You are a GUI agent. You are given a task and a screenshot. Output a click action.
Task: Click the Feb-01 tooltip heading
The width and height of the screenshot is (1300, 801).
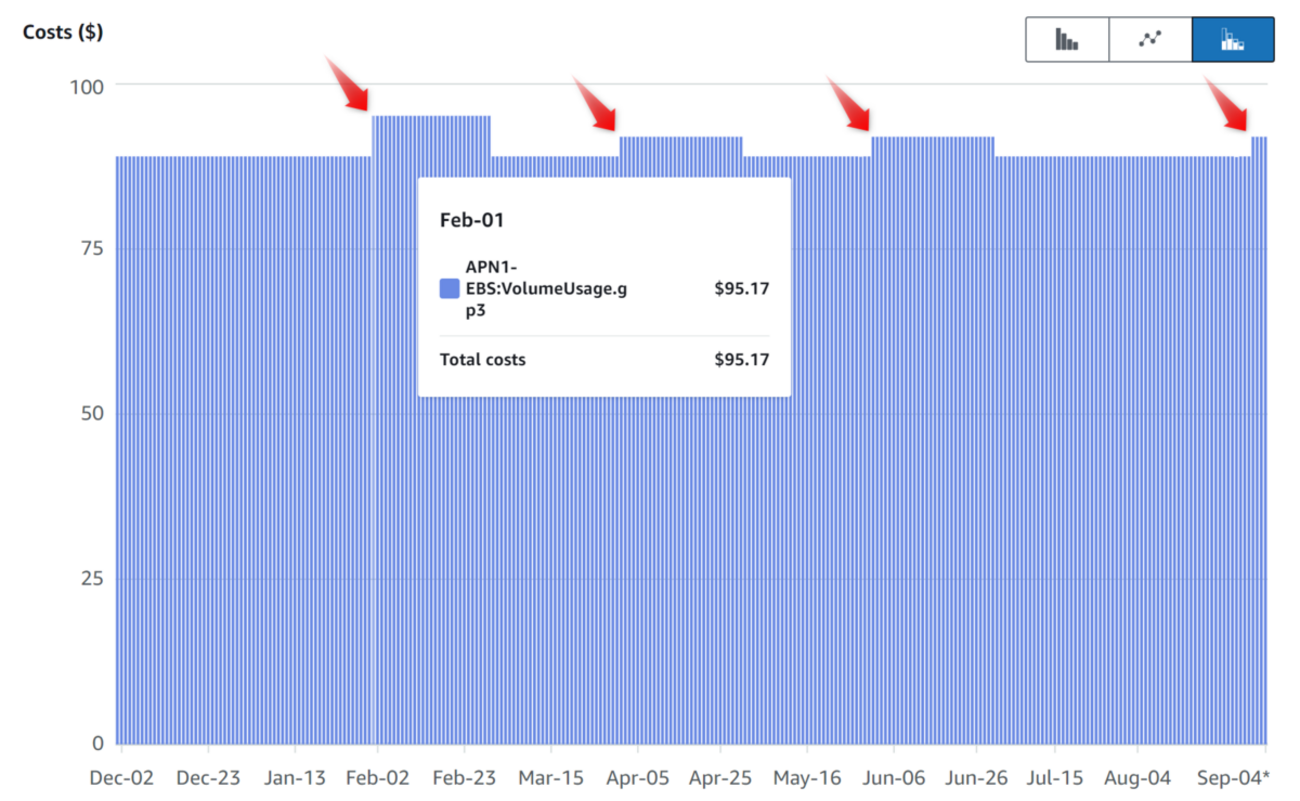(x=472, y=220)
